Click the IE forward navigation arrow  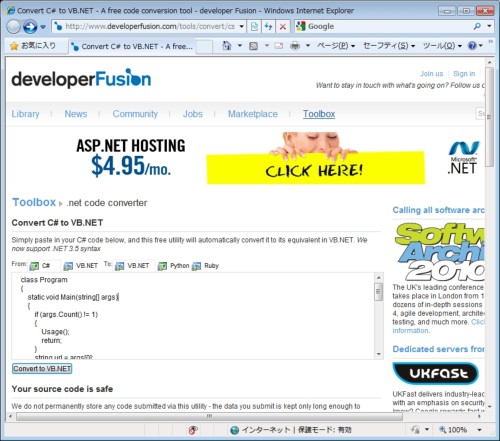coord(30,26)
